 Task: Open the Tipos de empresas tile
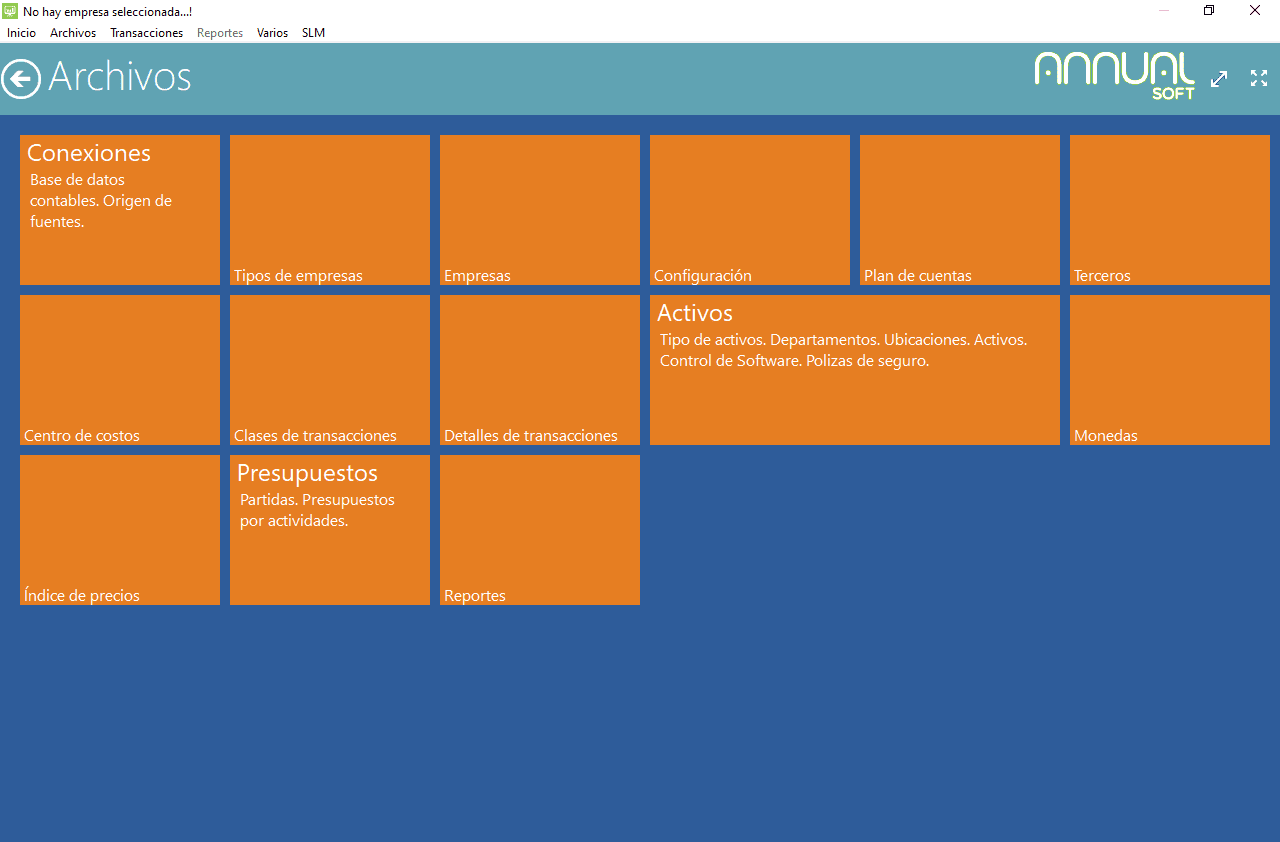click(330, 210)
